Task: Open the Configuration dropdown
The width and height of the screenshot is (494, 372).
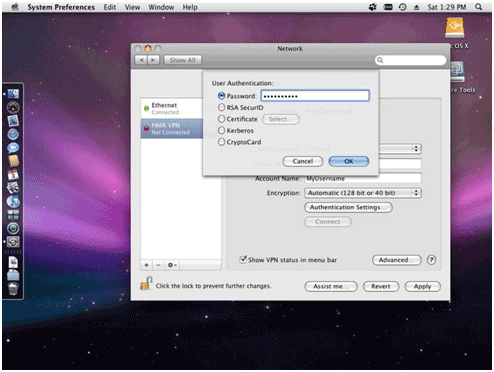Action: (x=400, y=149)
